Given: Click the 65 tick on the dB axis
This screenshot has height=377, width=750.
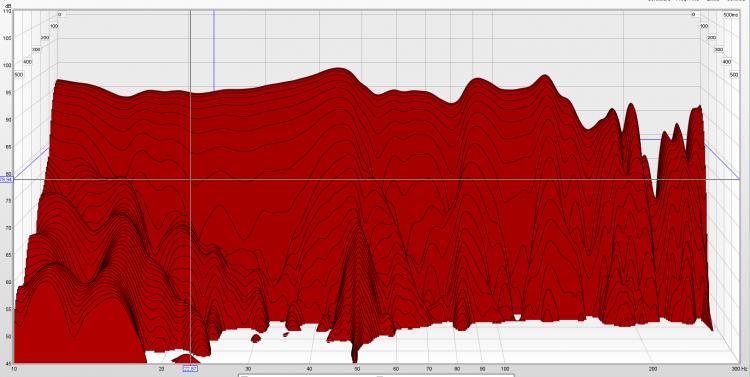Looking at the screenshot, I should (8, 255).
